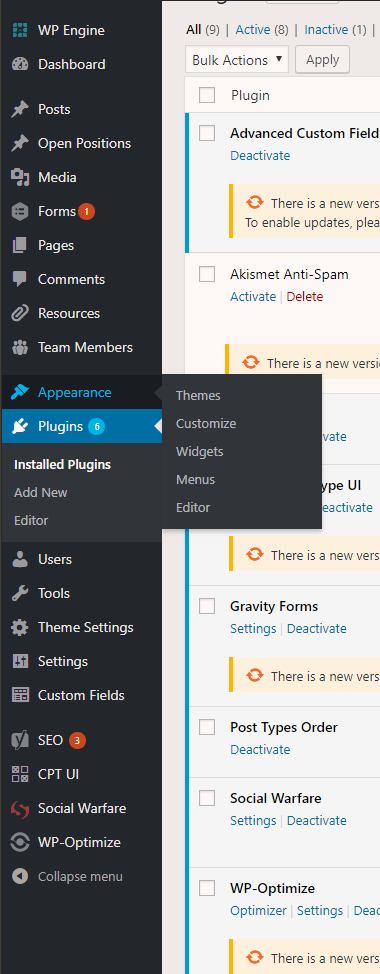
Task: Click the Users person icon
Action: 20,559
